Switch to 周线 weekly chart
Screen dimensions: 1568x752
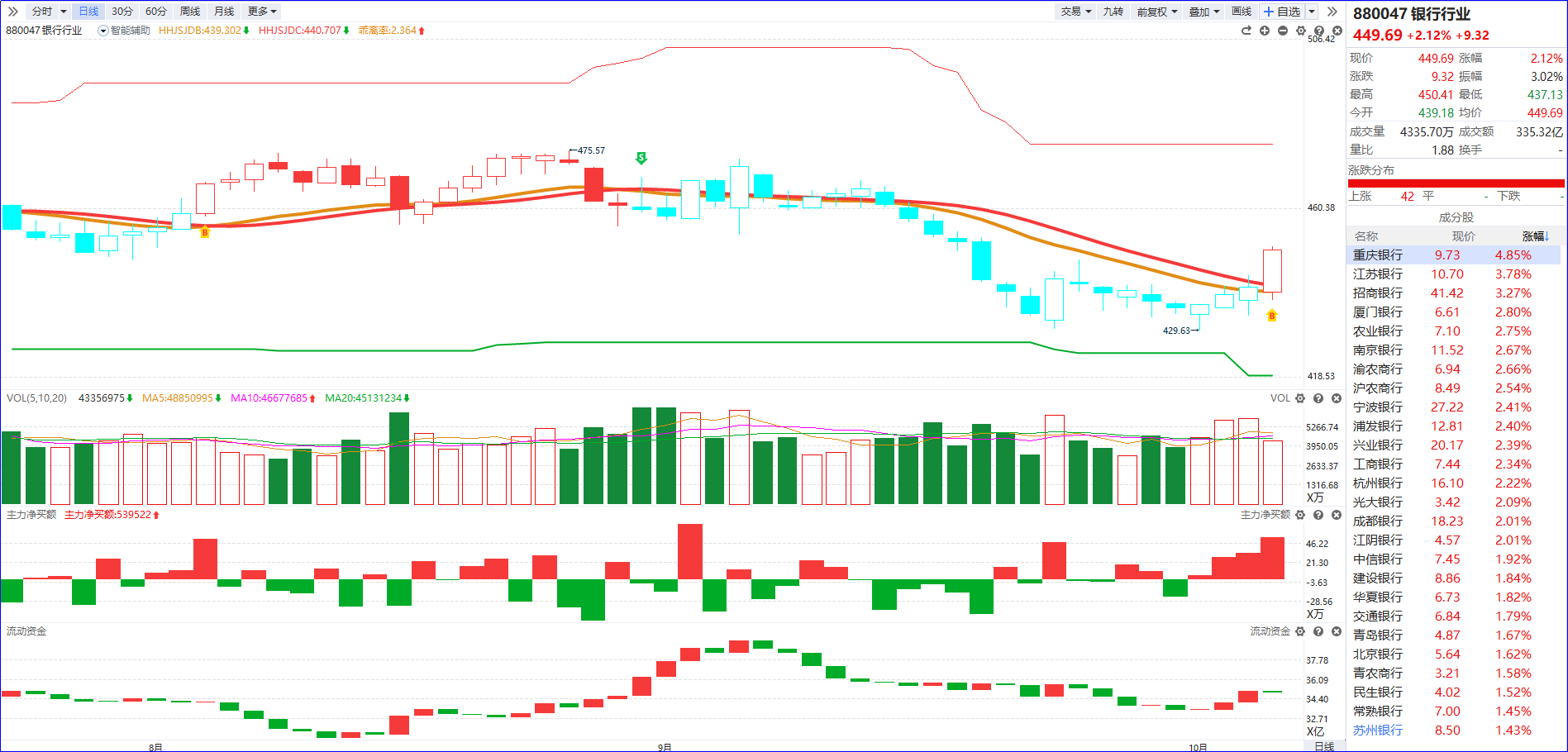point(190,12)
